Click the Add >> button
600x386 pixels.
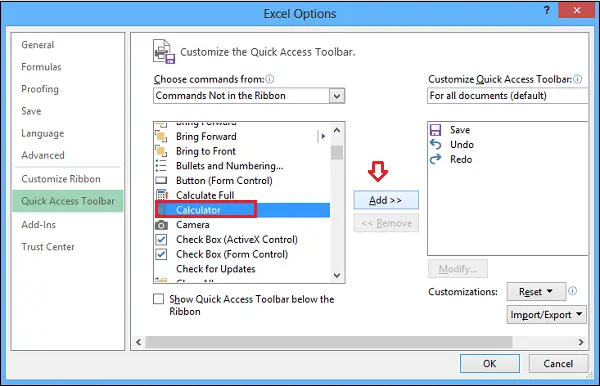[386, 200]
